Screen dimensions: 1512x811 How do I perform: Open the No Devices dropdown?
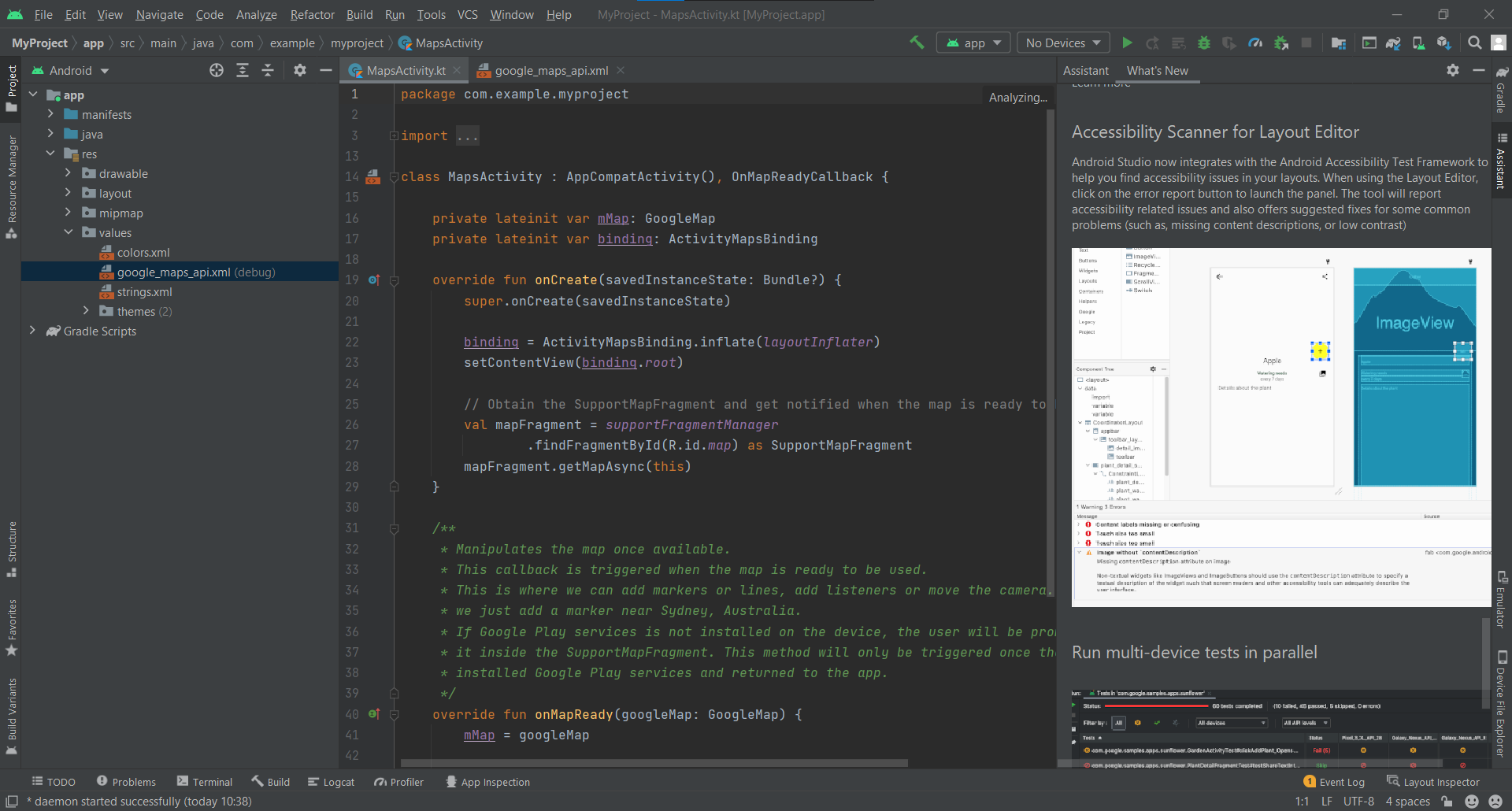click(1062, 43)
